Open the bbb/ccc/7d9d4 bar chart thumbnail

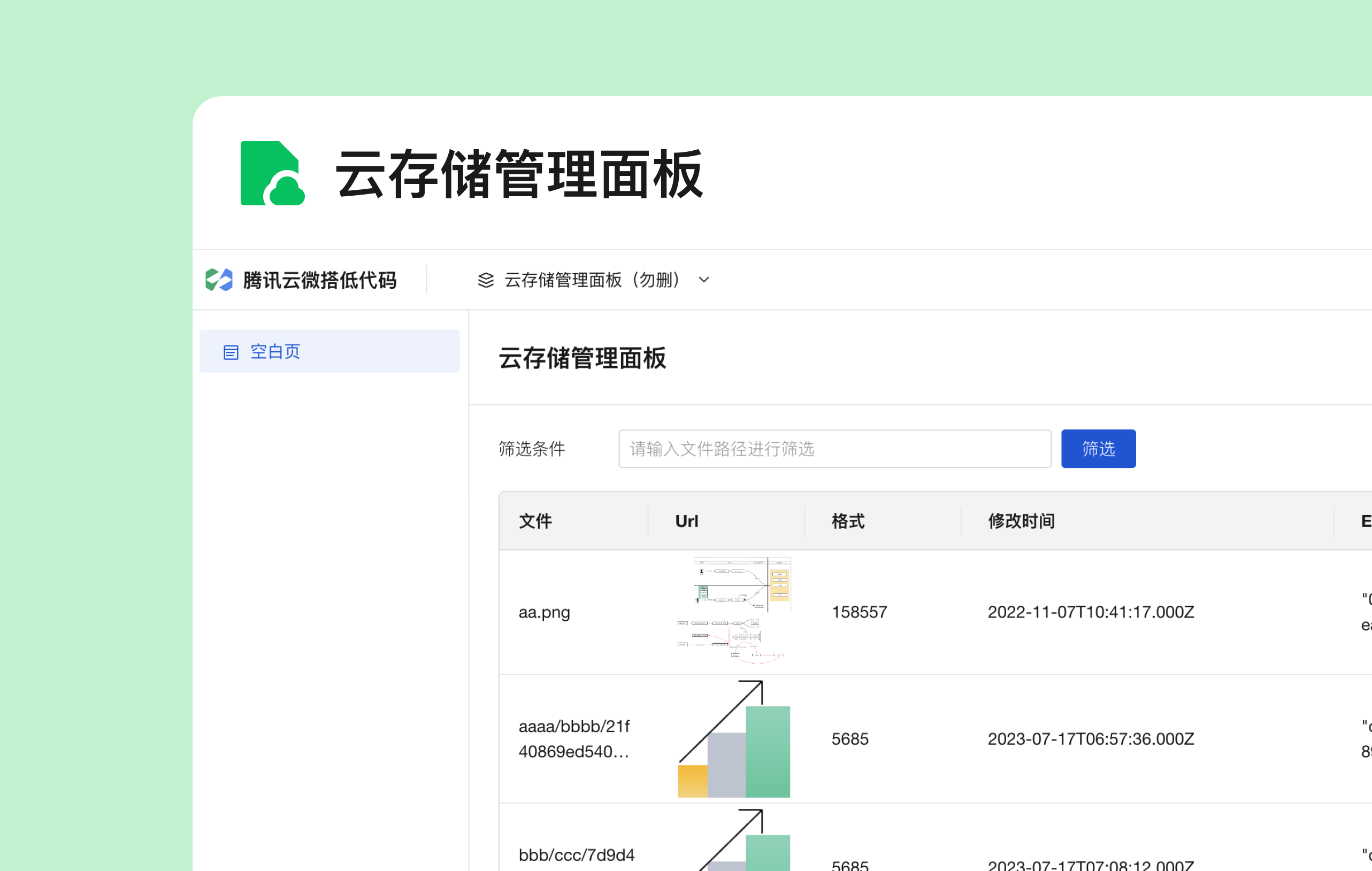734,840
